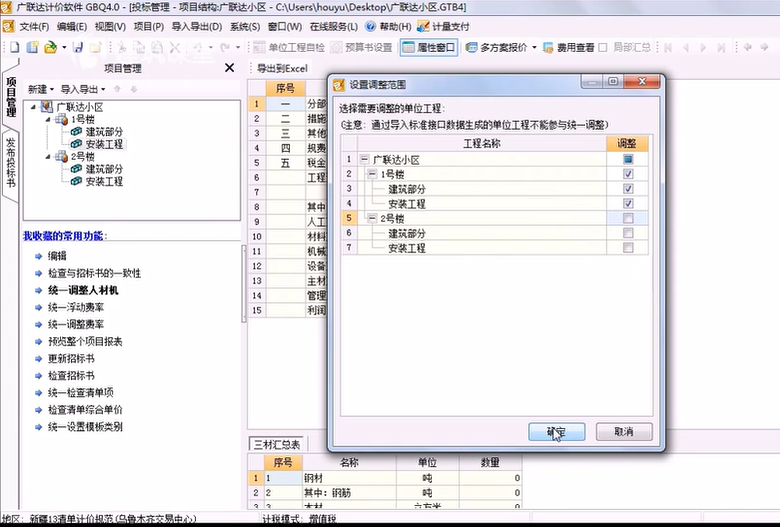Check the 2号楼 adjust checkbox in dialog
This screenshot has width=780, height=527.
(x=628, y=218)
